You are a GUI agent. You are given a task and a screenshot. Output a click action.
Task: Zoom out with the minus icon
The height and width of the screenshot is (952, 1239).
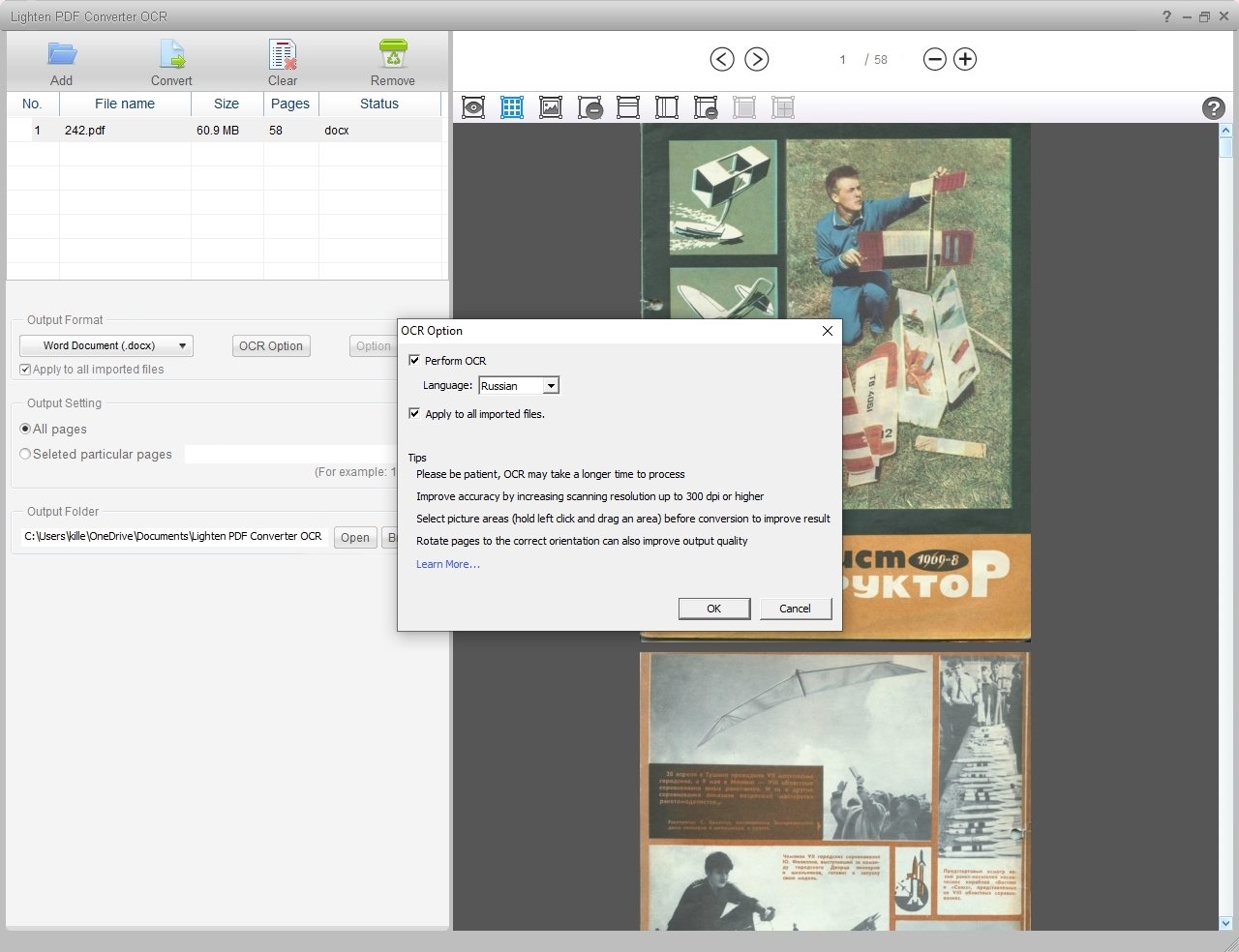click(934, 59)
